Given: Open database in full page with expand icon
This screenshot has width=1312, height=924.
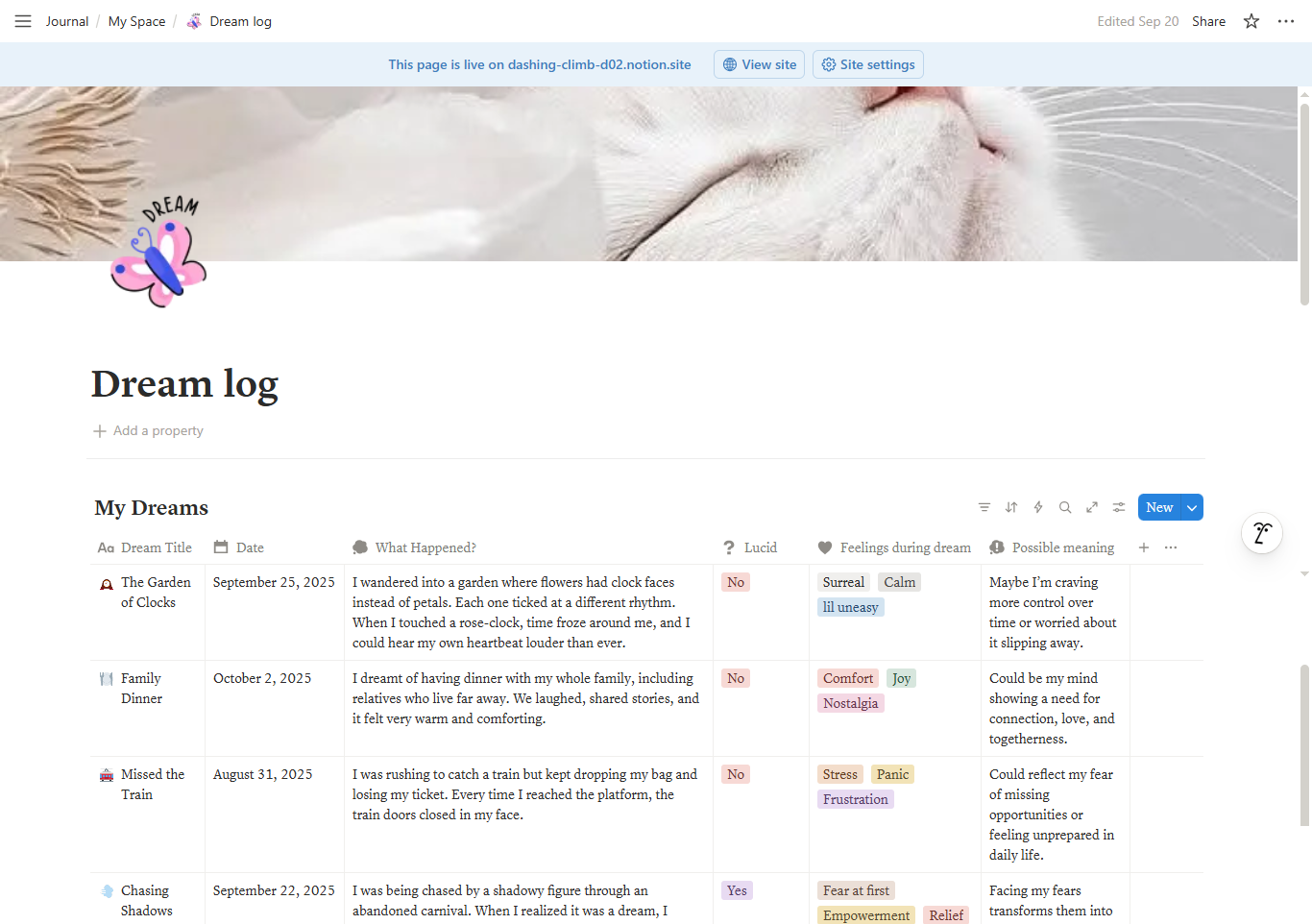Looking at the screenshot, I should (x=1092, y=507).
